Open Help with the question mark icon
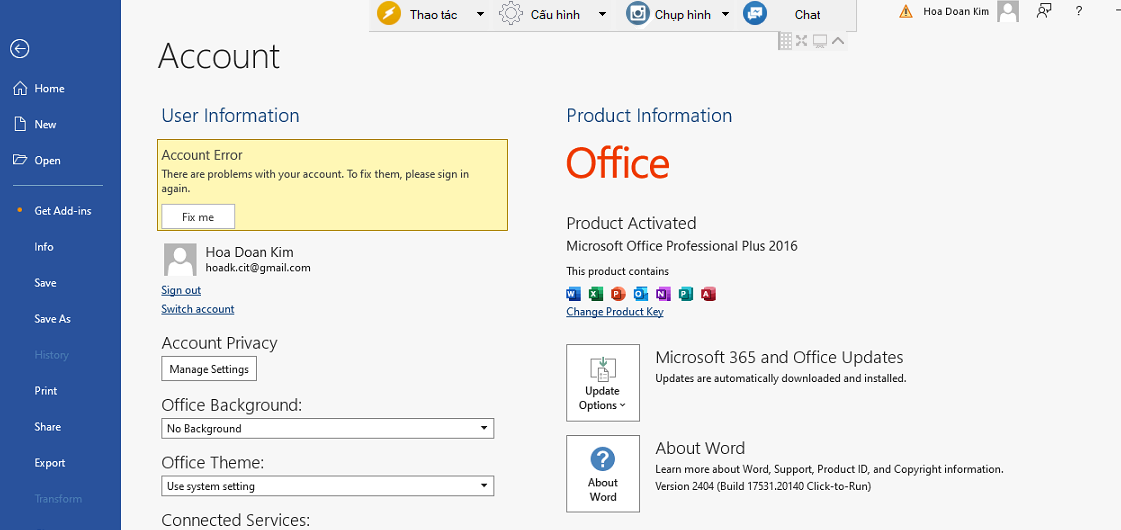Viewport: 1121px width, 530px height. 1079,11
